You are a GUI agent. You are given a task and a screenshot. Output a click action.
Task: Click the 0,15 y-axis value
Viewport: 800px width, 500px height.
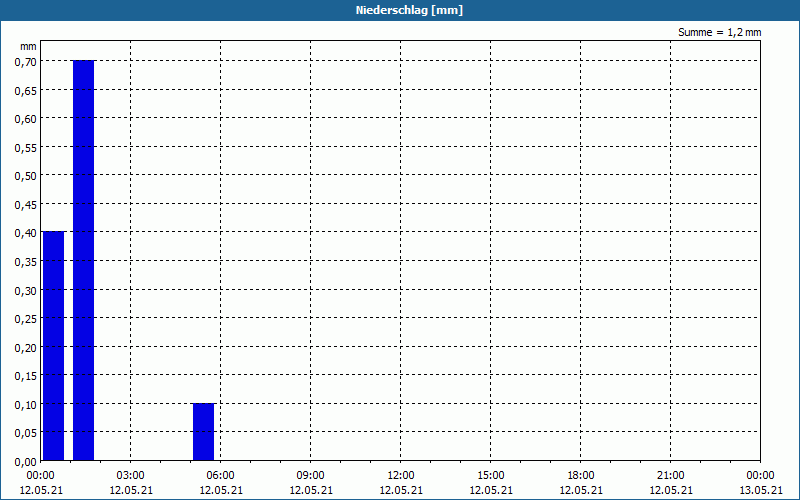point(26,377)
